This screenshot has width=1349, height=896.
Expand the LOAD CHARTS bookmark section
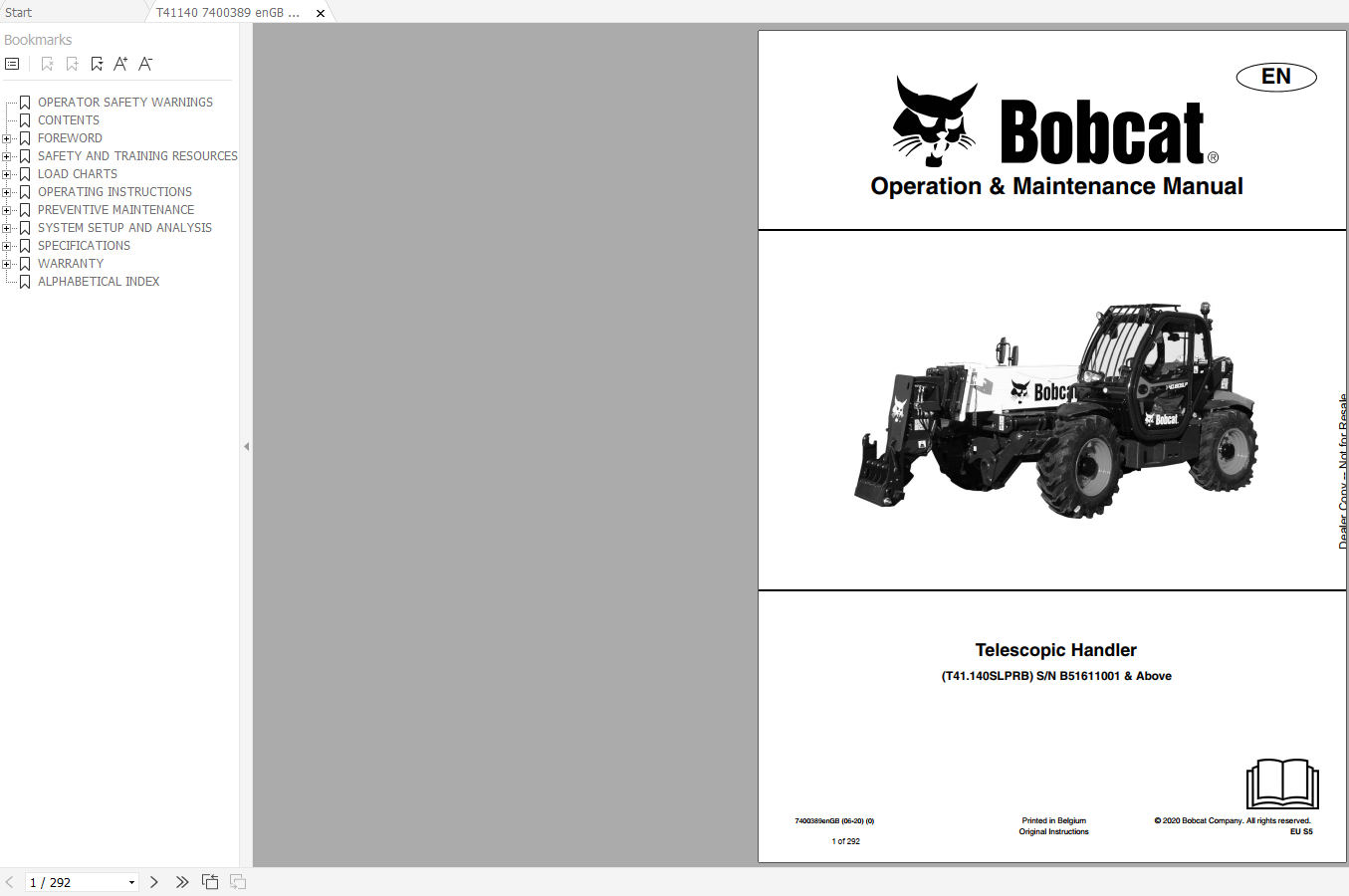coord(9,173)
